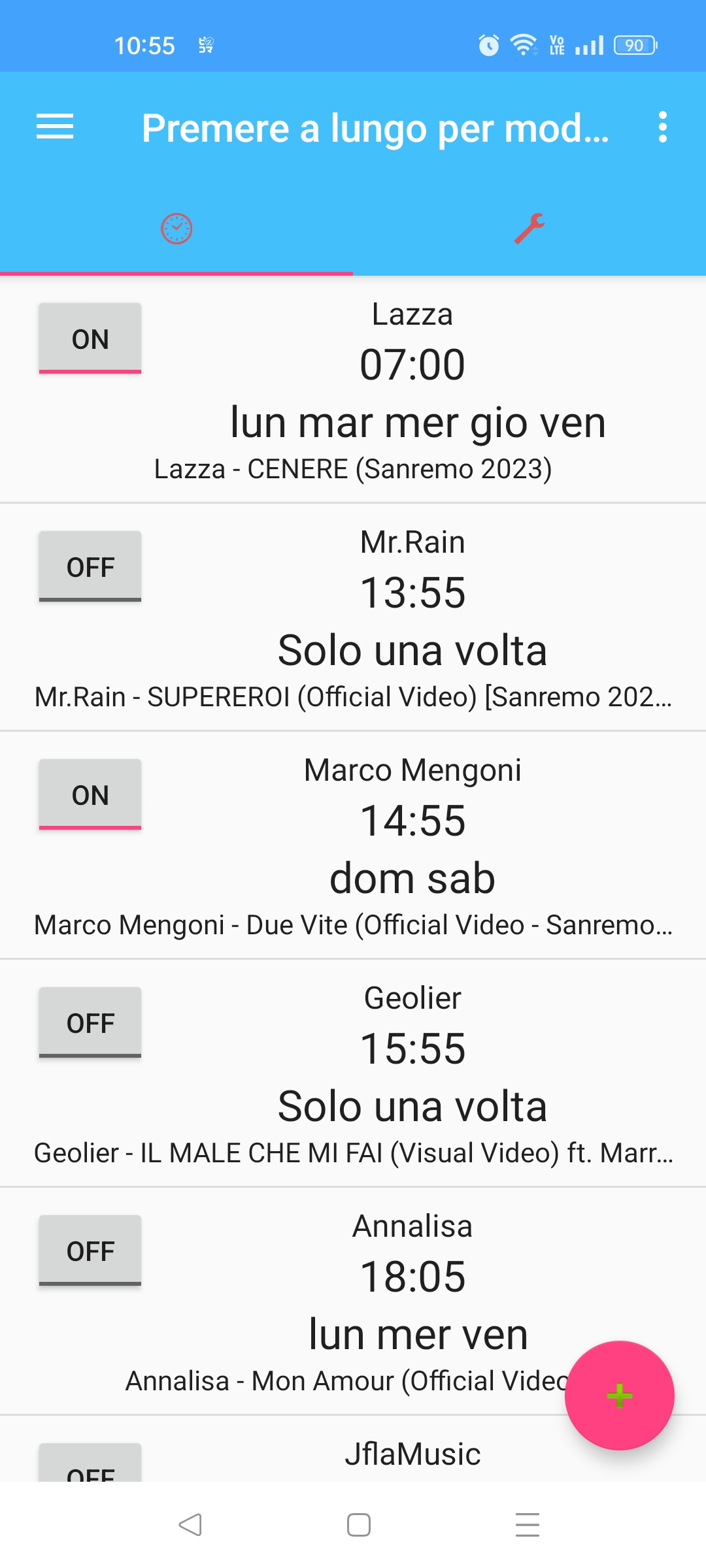The height and width of the screenshot is (1568, 706).
Task: Turn on the Geolier 15:55 alarm
Action: pyautogui.click(x=90, y=1022)
